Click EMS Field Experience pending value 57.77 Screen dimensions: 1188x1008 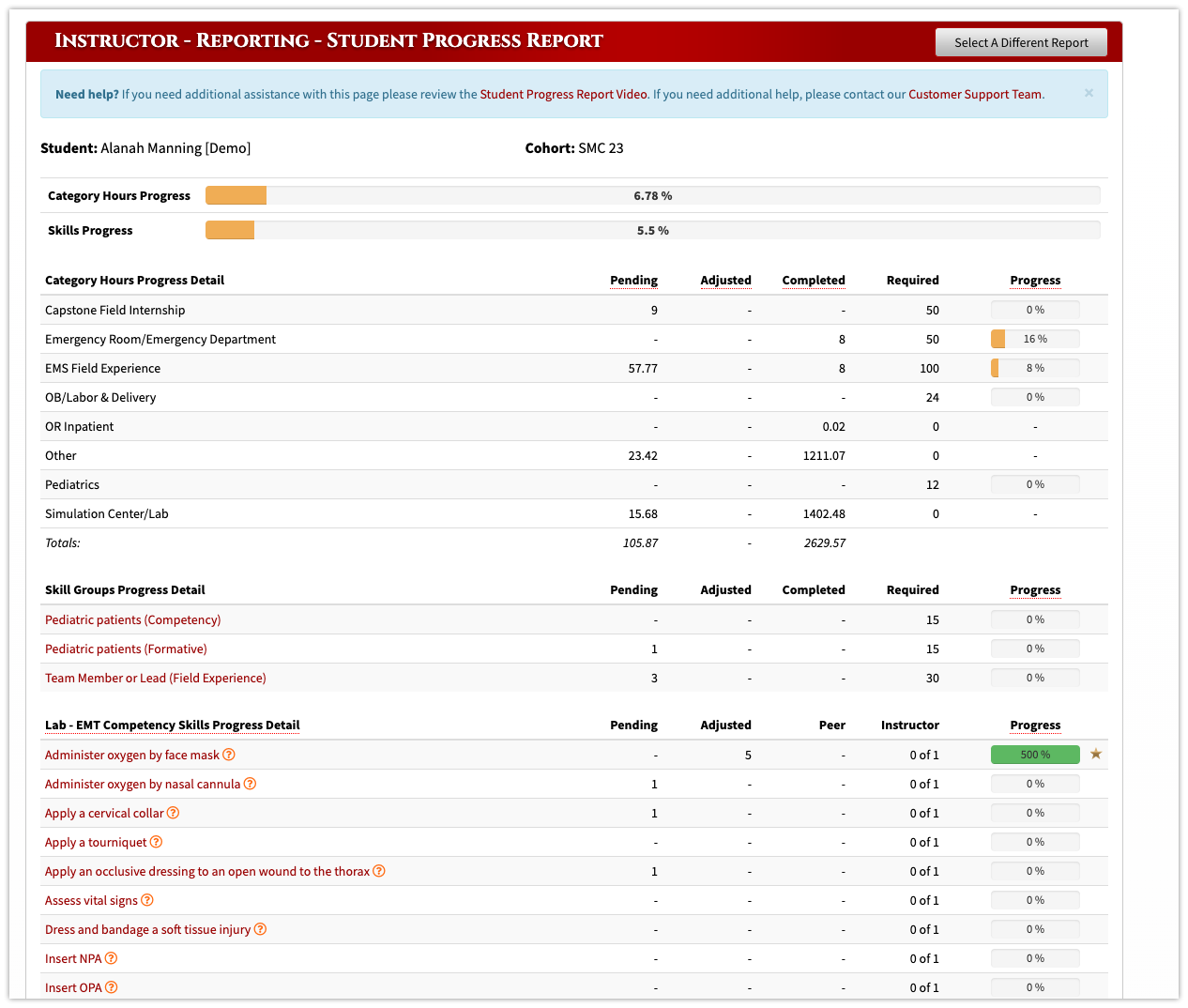[643, 368]
